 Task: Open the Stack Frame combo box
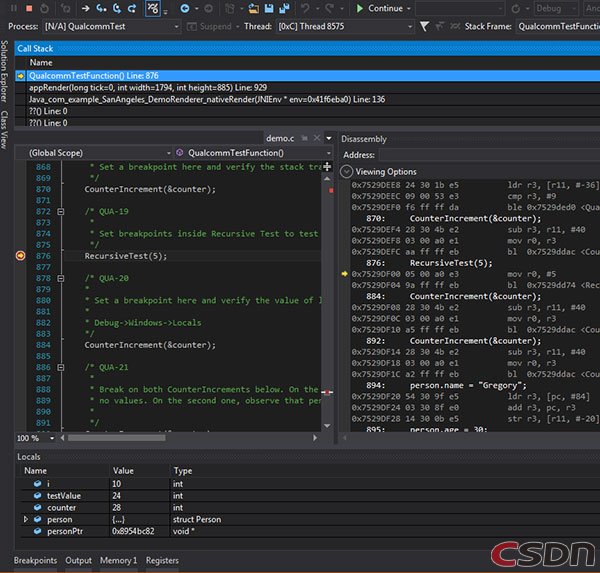click(558, 26)
